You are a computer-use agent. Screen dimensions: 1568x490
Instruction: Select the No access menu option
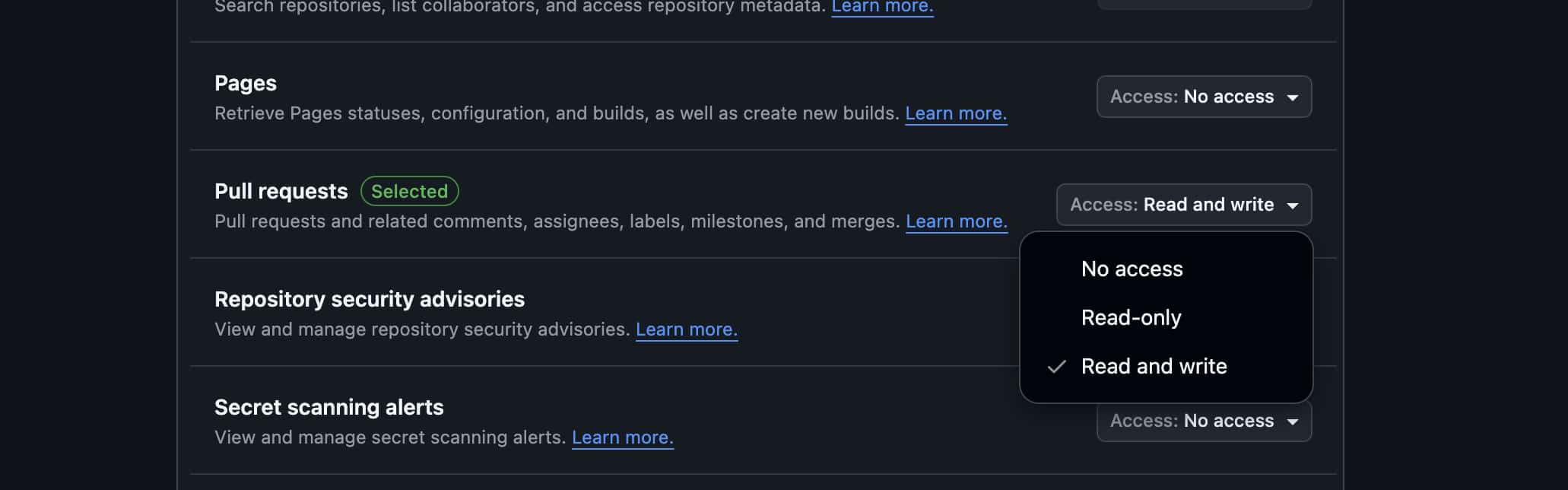tap(1166, 269)
